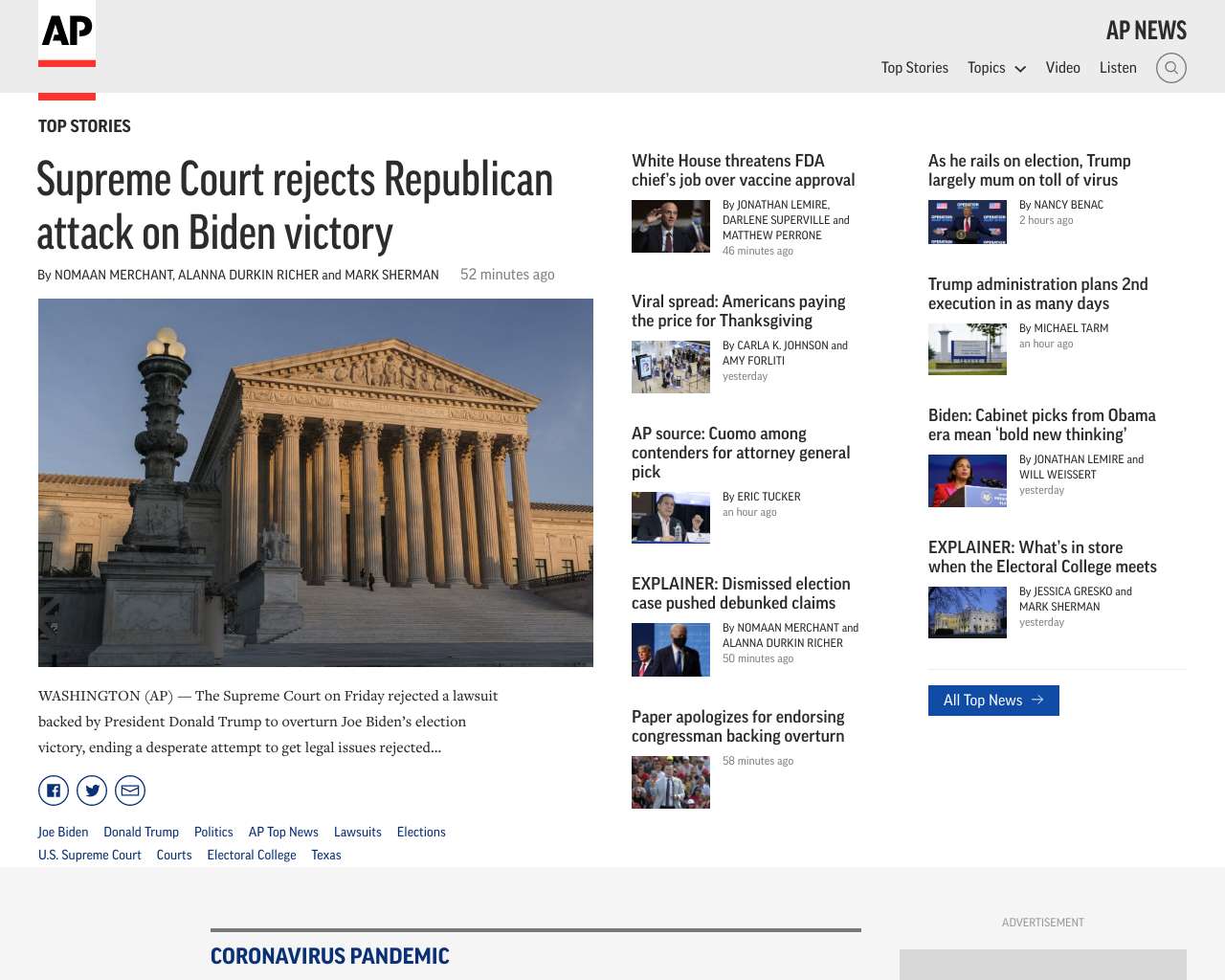Share main story on Facebook

pos(54,791)
